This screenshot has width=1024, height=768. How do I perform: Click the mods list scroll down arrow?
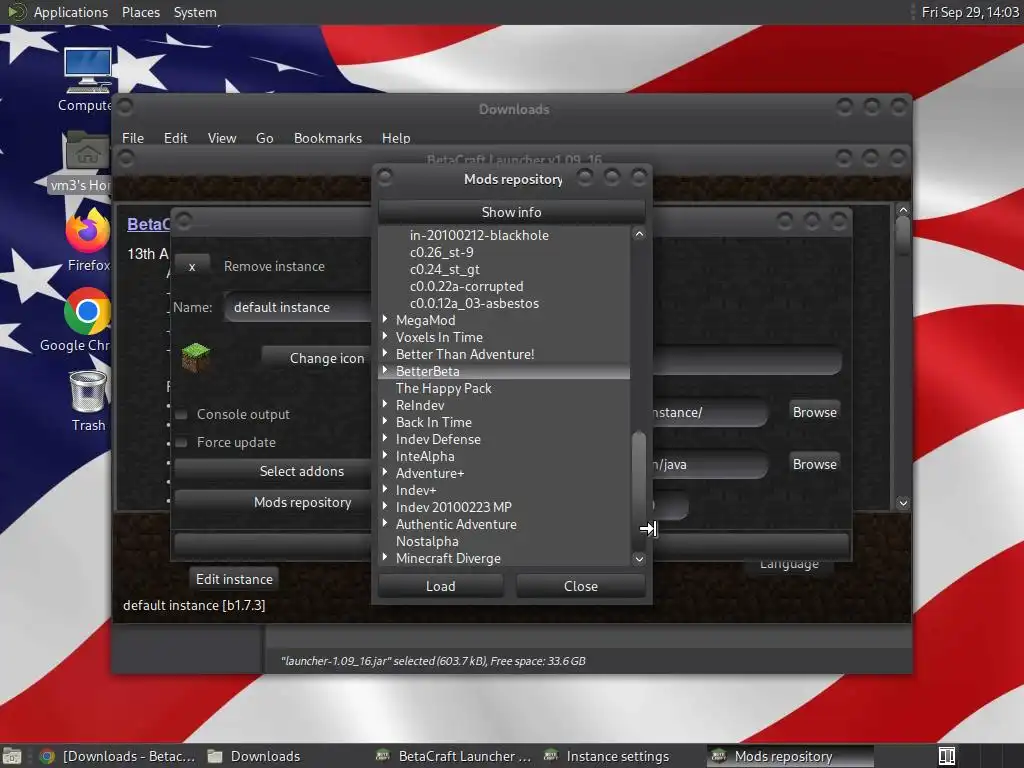click(x=639, y=559)
